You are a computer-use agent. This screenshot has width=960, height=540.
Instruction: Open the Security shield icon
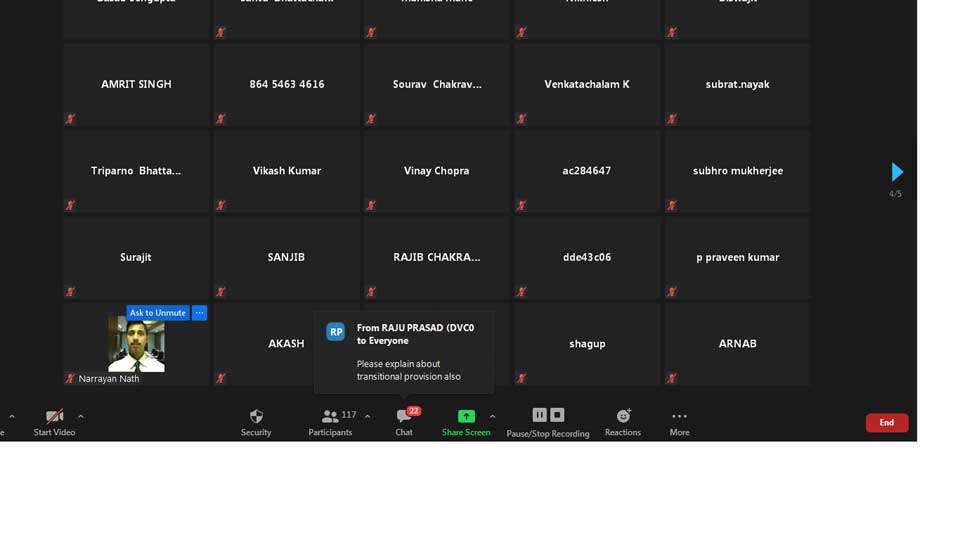coord(256,416)
